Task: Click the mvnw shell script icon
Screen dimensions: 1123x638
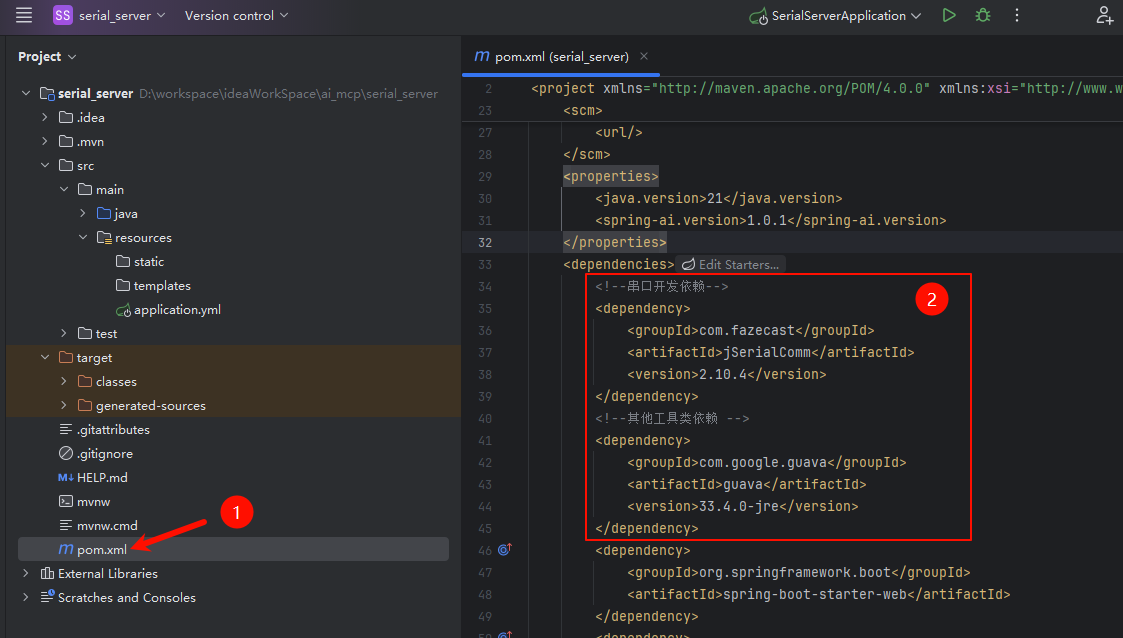Action: (x=66, y=501)
